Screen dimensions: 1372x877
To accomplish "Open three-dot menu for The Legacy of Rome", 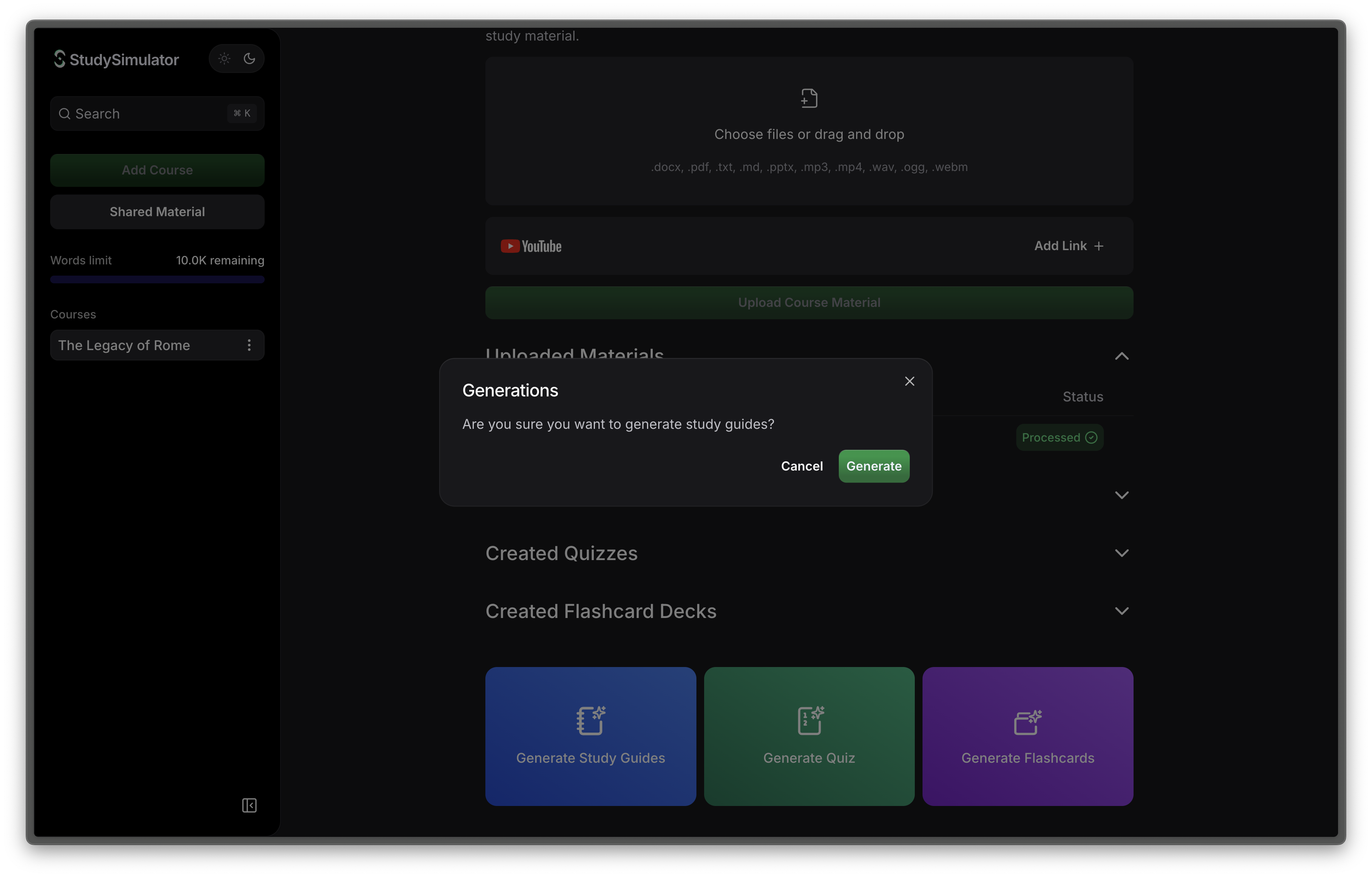I will point(249,345).
